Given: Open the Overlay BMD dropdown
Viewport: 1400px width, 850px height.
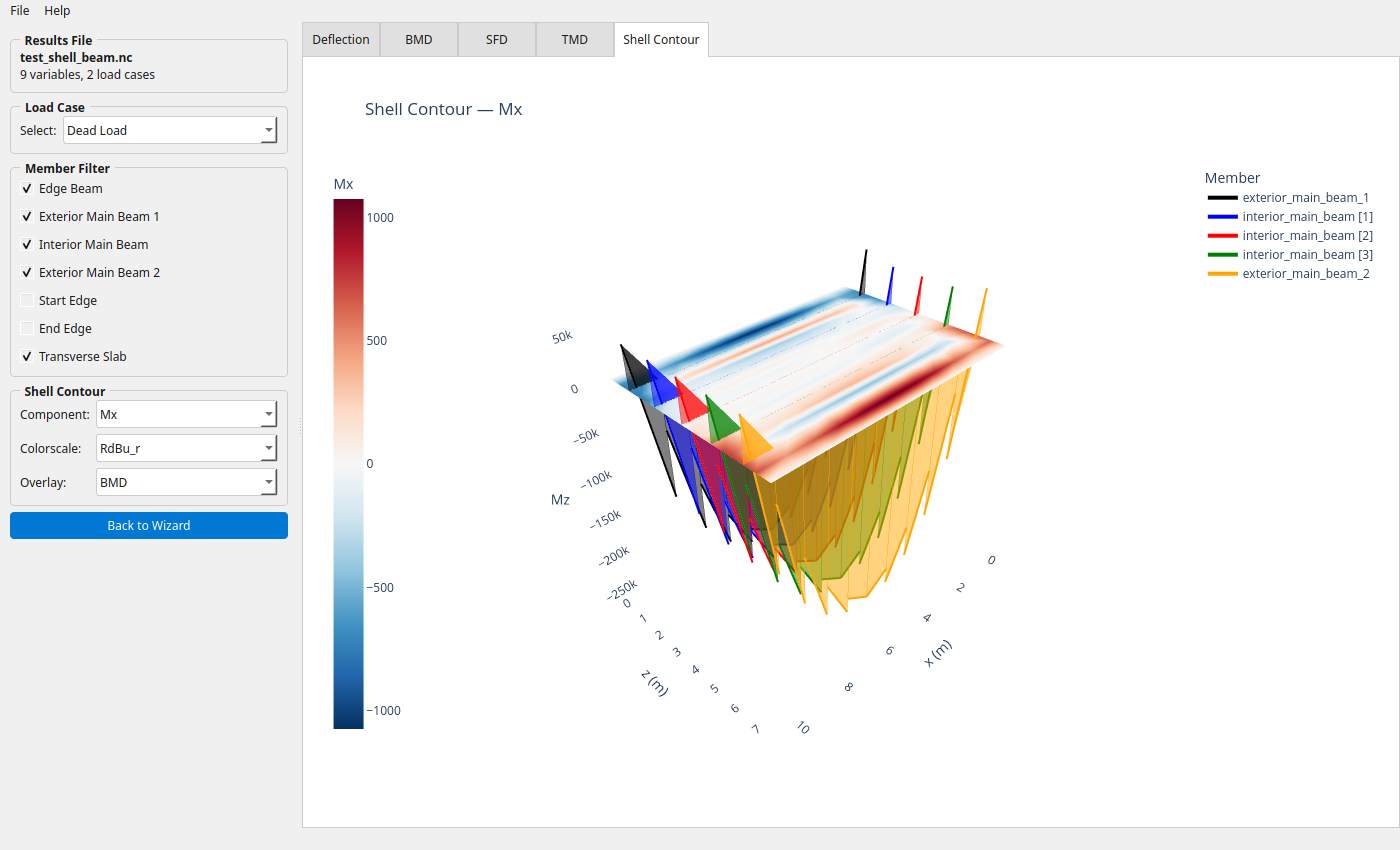Looking at the screenshot, I should click(x=186, y=483).
